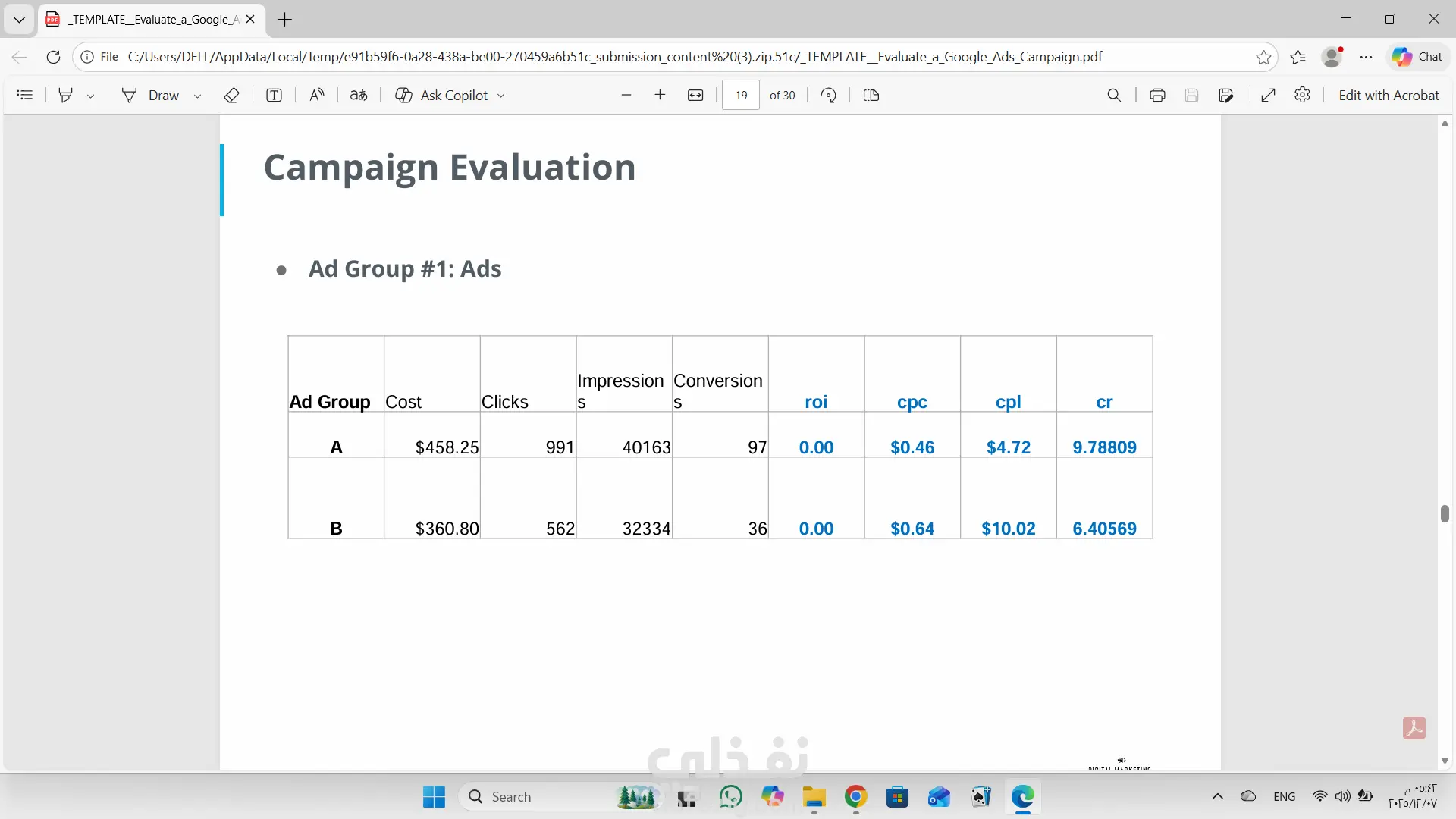The width and height of the screenshot is (1456, 819).
Task: Select the highlight tool
Action: point(66,96)
